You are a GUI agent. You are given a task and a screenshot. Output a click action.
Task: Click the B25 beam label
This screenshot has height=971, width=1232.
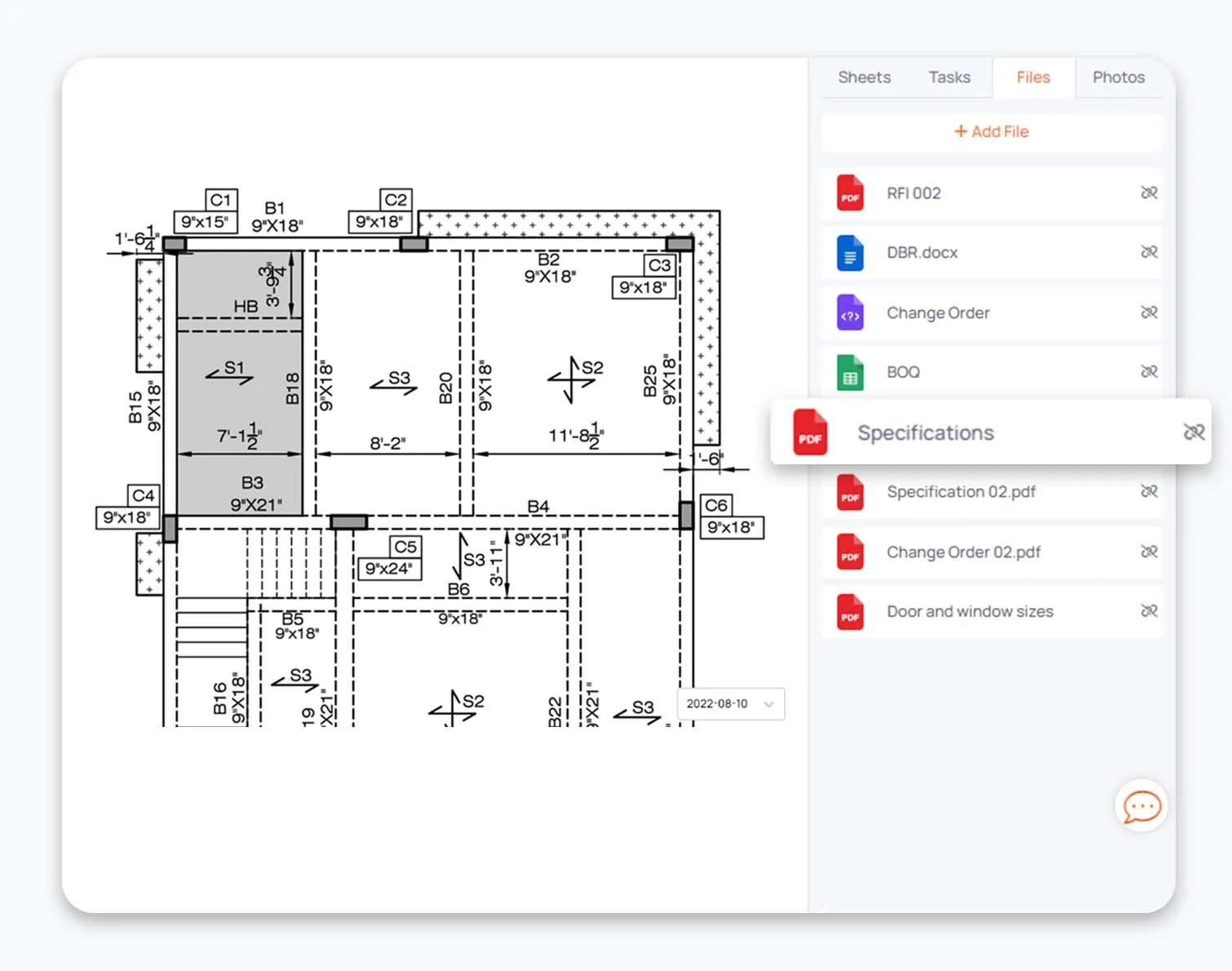(x=650, y=381)
